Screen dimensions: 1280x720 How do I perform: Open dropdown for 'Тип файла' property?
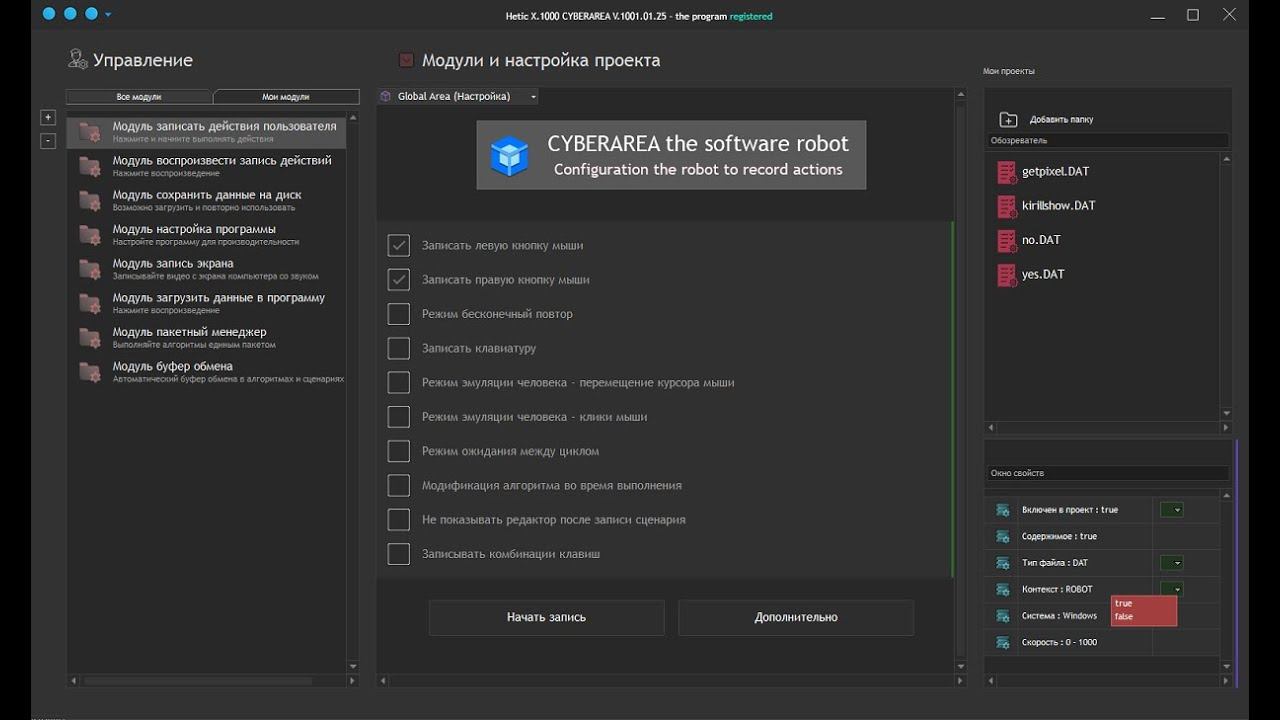click(x=1171, y=563)
